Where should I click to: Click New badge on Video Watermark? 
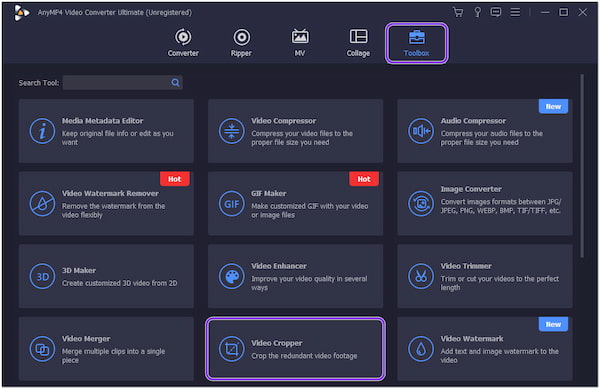click(x=553, y=324)
